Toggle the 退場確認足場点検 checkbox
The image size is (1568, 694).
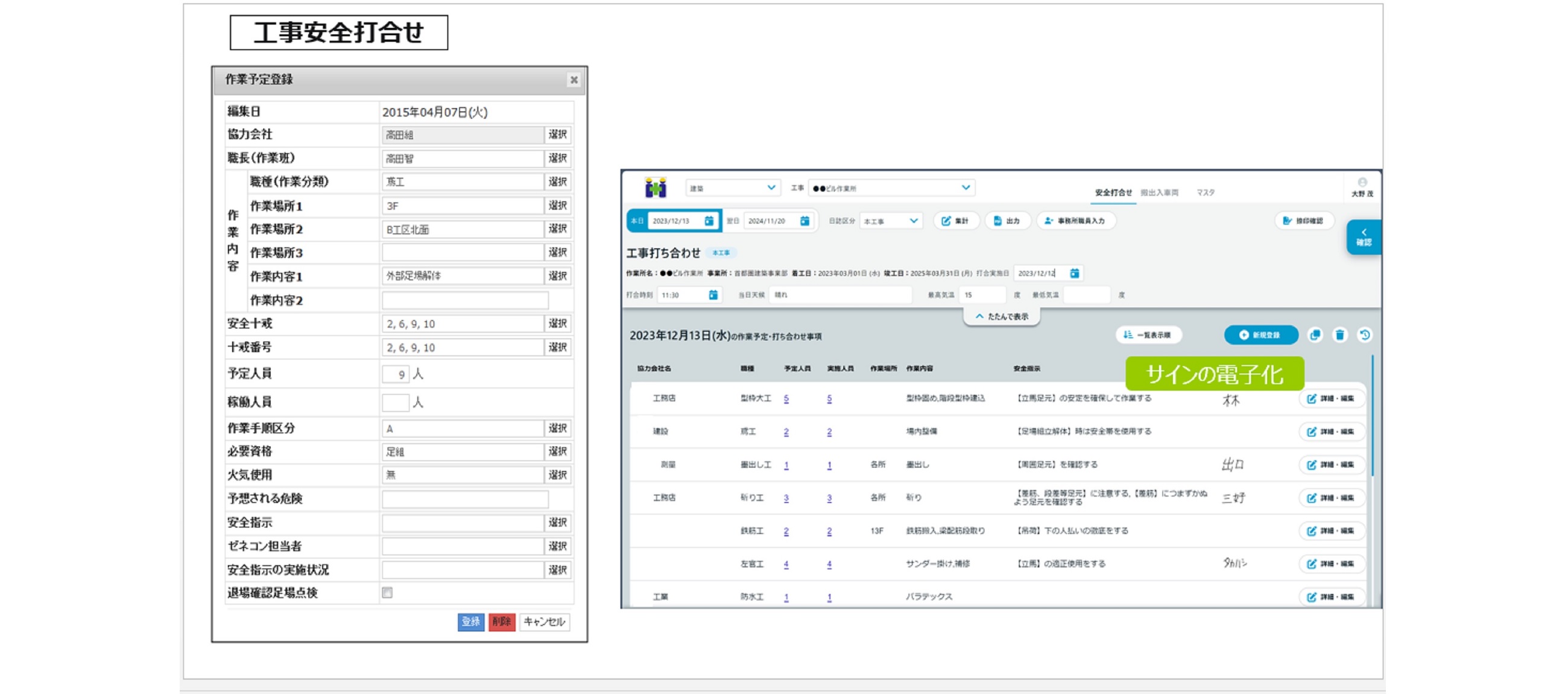[x=387, y=592]
